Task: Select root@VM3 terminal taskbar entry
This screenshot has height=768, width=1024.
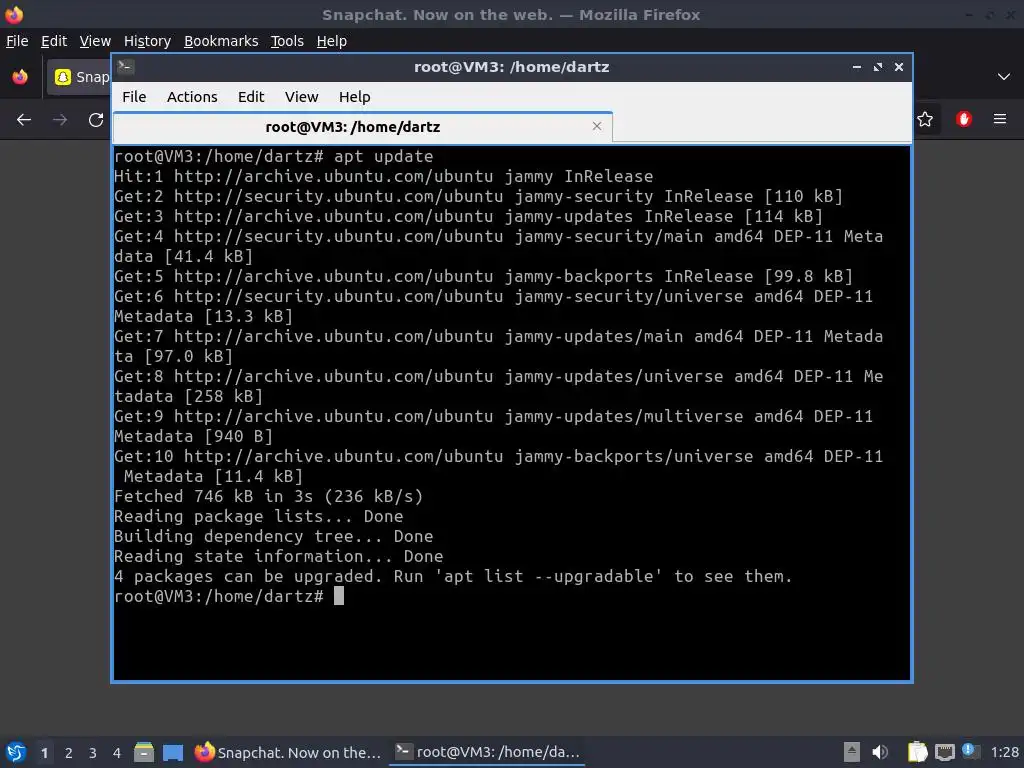Action: tap(487, 752)
